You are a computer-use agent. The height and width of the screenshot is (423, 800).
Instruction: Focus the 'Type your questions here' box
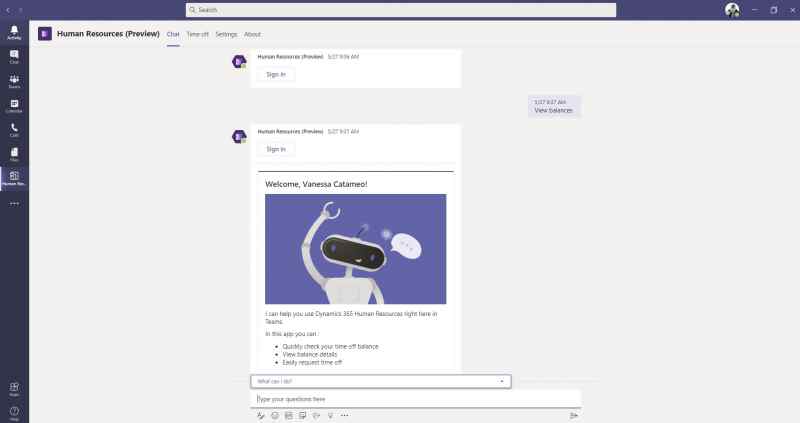tap(416, 399)
